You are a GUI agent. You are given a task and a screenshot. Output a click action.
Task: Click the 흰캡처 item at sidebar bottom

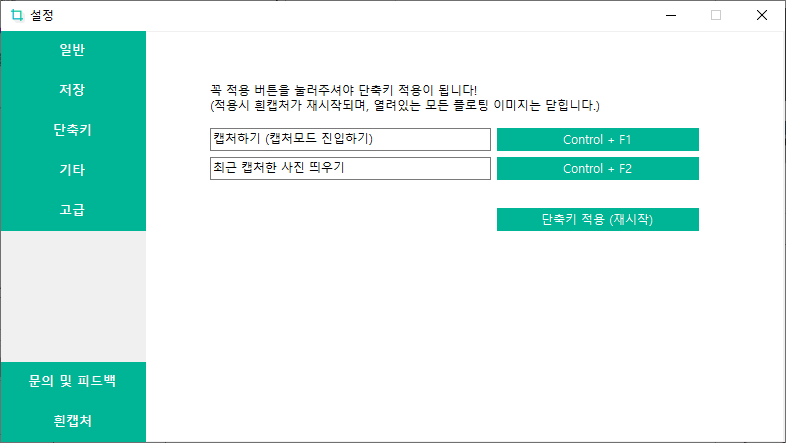[73, 421]
